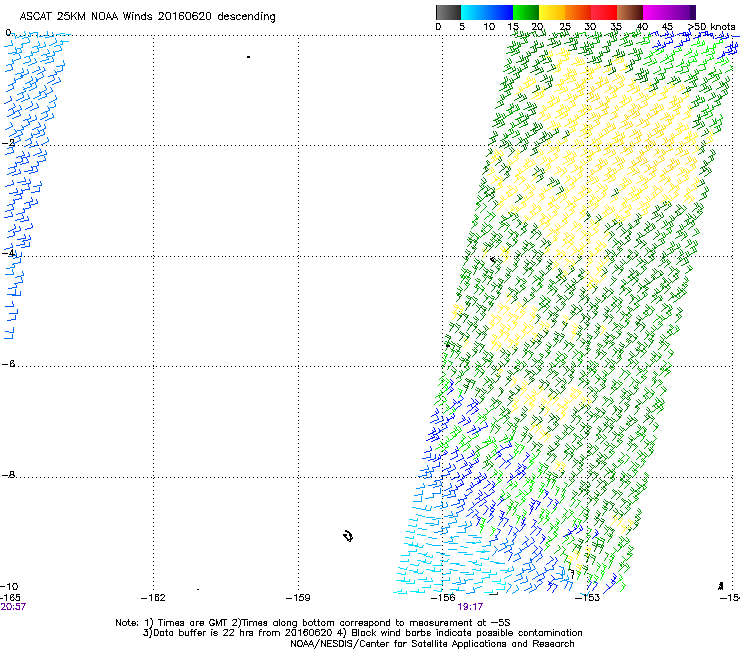Click the magenta 40-45 knots legend swatch

[656, 12]
